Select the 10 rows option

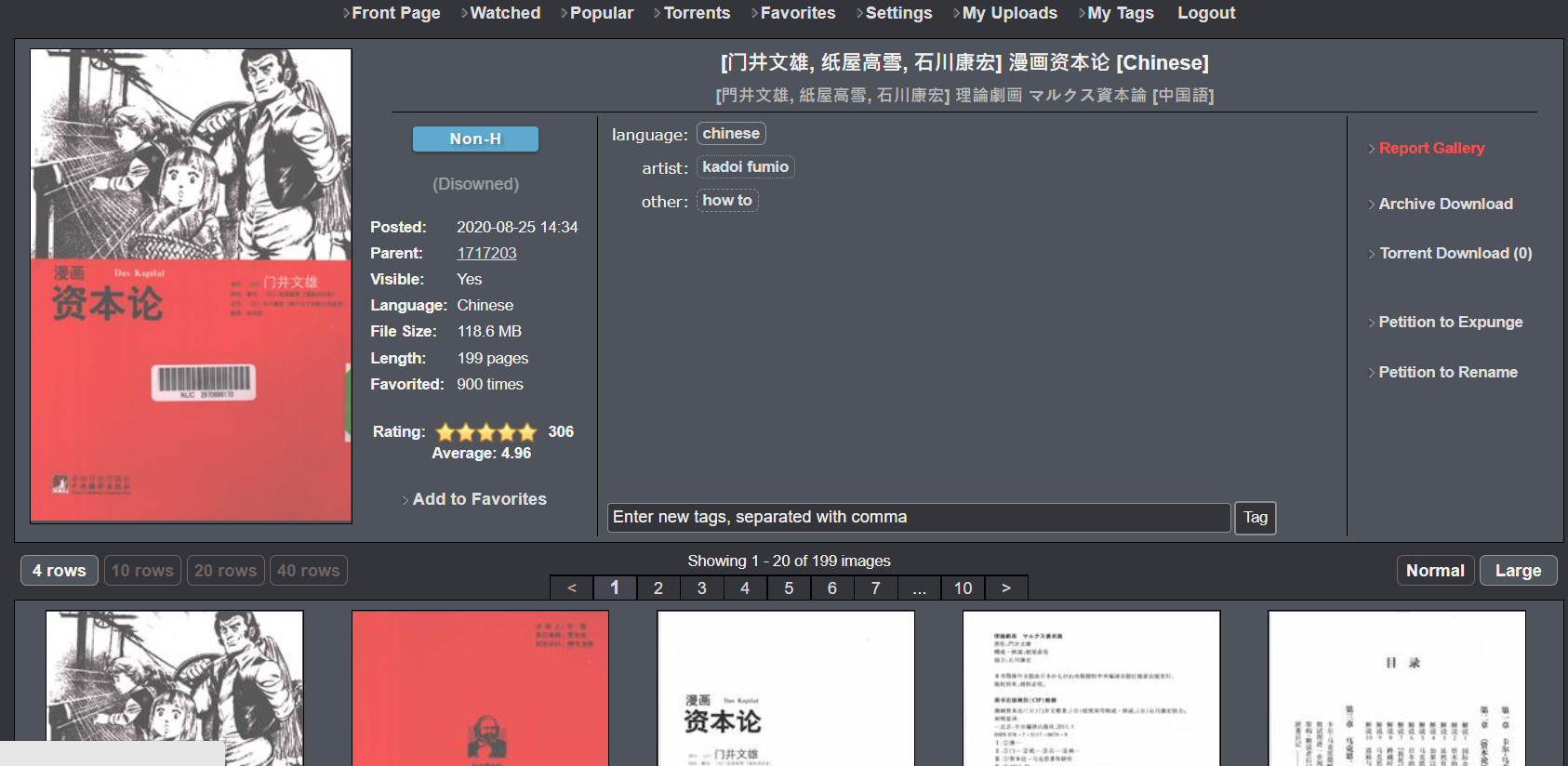click(142, 571)
